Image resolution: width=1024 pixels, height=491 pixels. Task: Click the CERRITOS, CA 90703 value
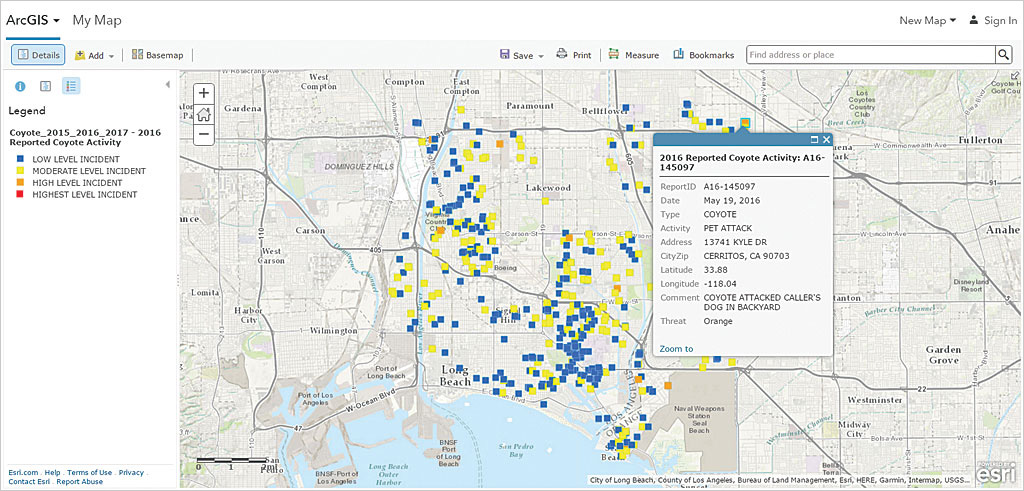coord(746,256)
